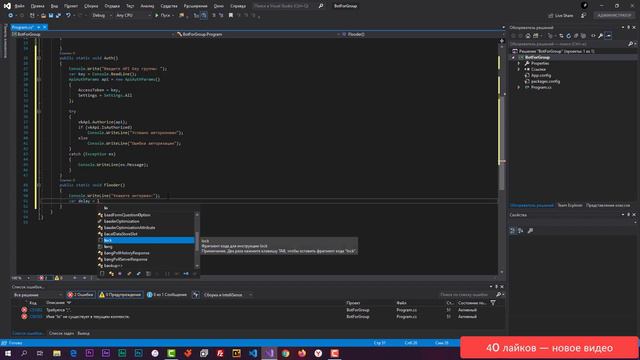This screenshot has height=360, width=640.
Task: Click Categorized icon in Properties panel
Action: pos(513,231)
